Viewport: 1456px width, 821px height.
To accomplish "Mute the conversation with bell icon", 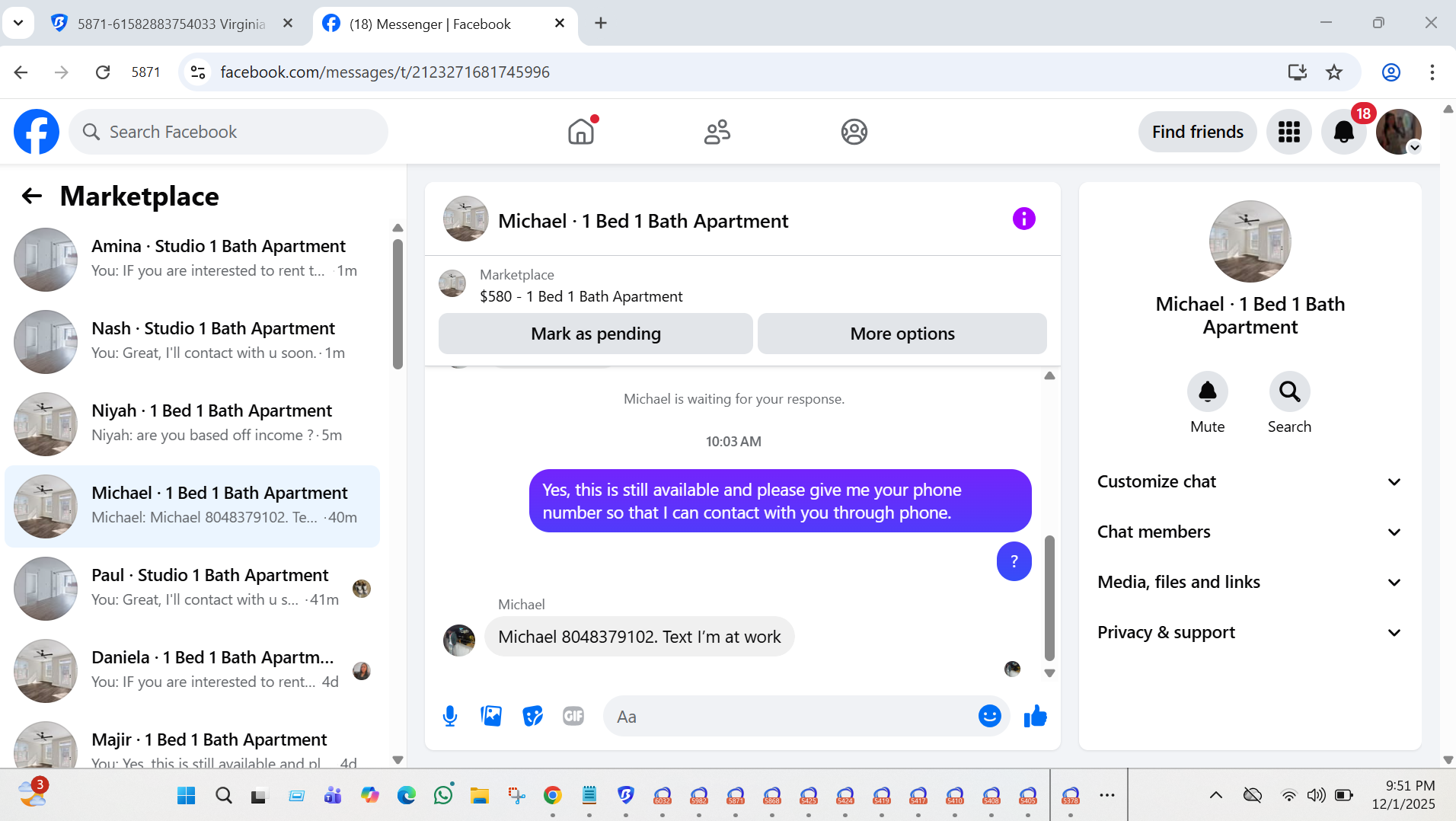I will coord(1208,391).
